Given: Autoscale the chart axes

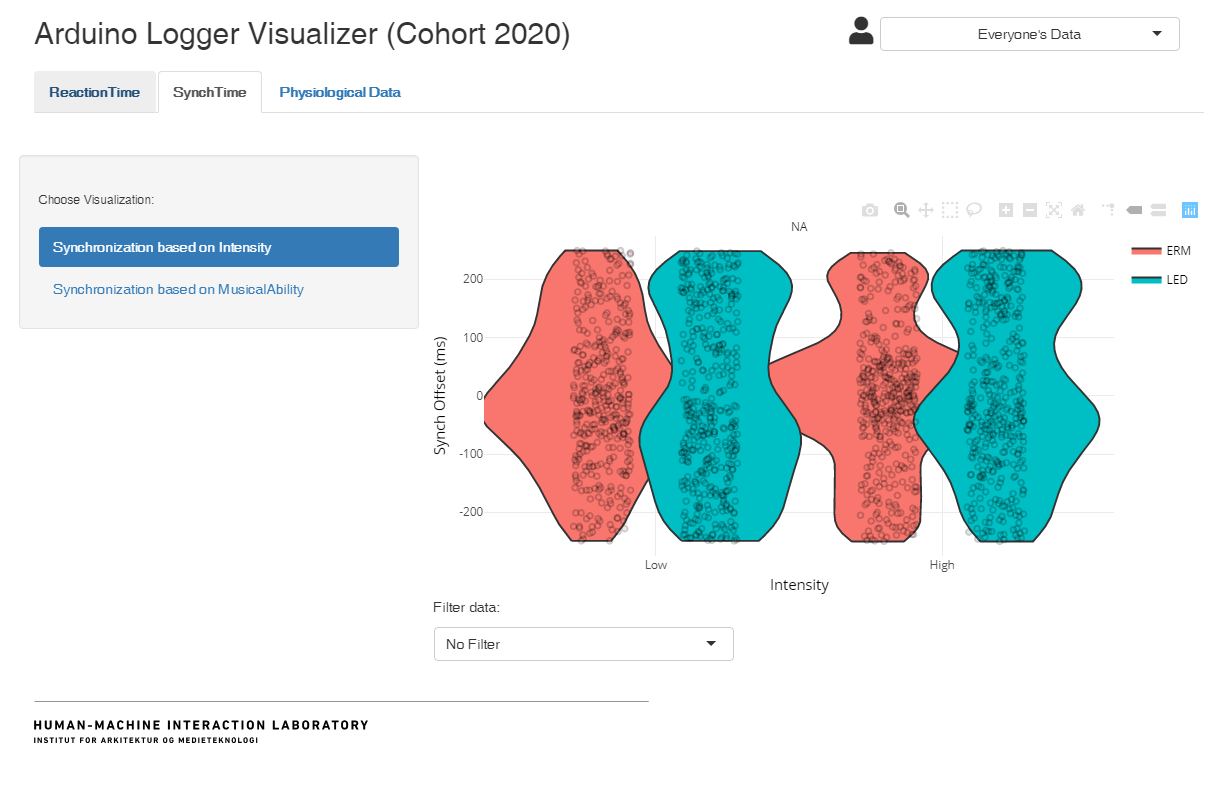Looking at the screenshot, I should pyautogui.click(x=1053, y=210).
